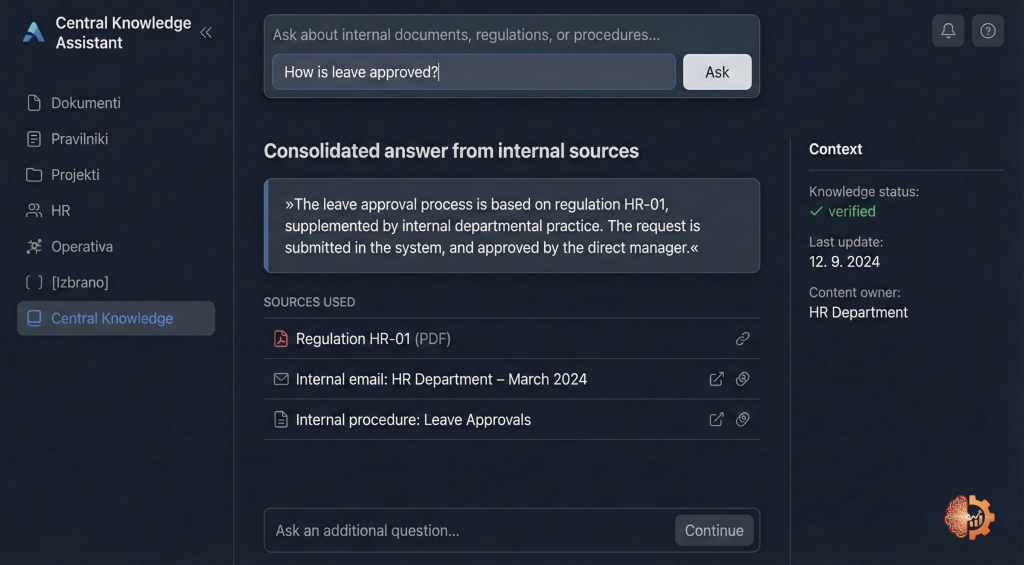Click the Central Knowledge Assistant logo
This screenshot has width=1024, height=565.
coord(34,32)
